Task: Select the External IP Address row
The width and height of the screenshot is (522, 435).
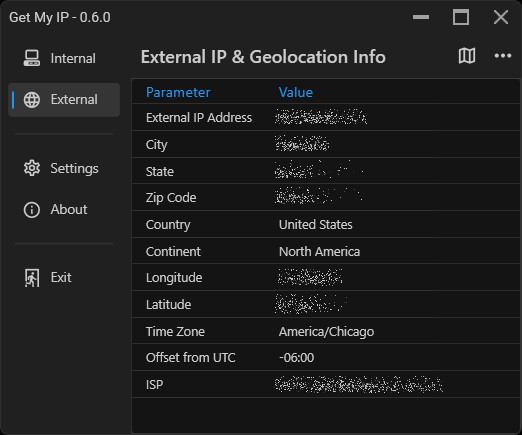Action: tap(326, 117)
